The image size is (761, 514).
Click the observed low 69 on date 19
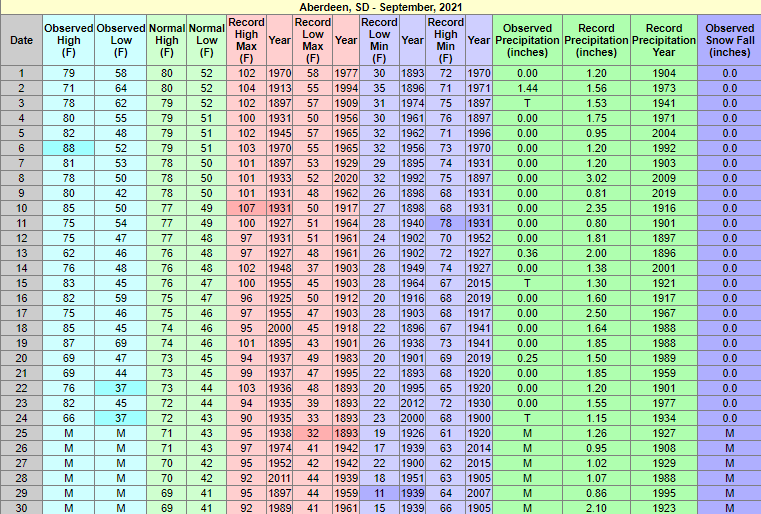(x=121, y=344)
